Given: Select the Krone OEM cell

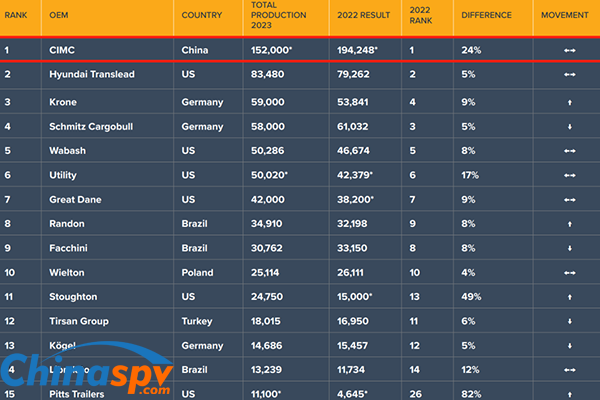Looking at the screenshot, I should tap(63, 102).
